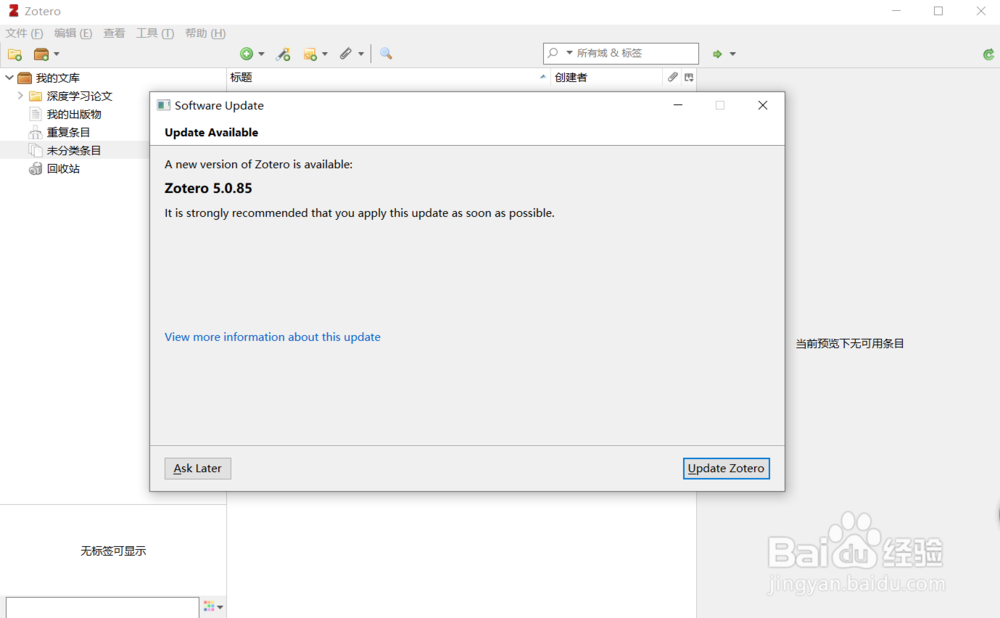Open the 文件 (F) menu
The image size is (1000, 618).
[x=24, y=33]
